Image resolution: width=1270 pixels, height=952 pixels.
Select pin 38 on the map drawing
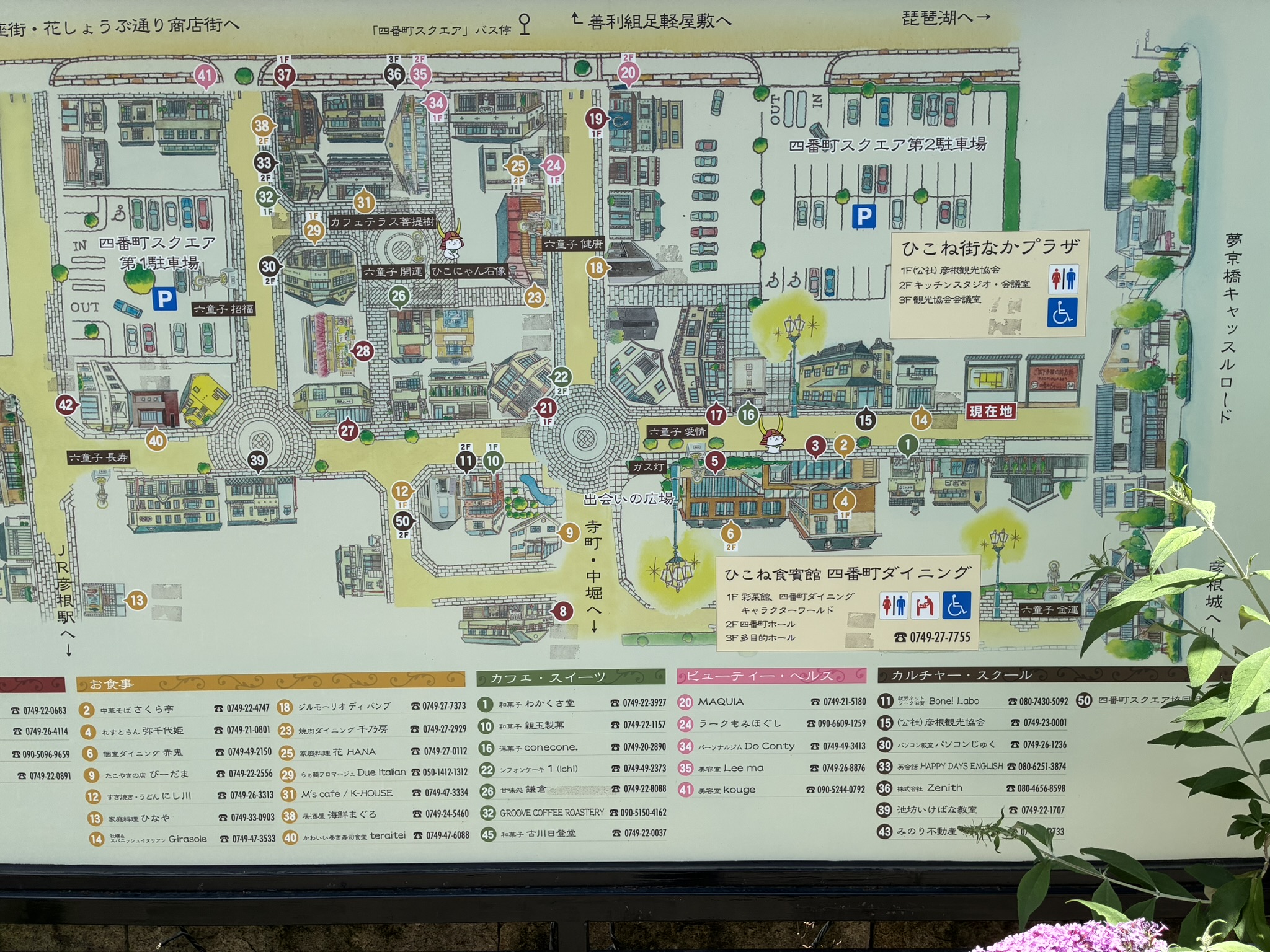pyautogui.click(x=262, y=126)
